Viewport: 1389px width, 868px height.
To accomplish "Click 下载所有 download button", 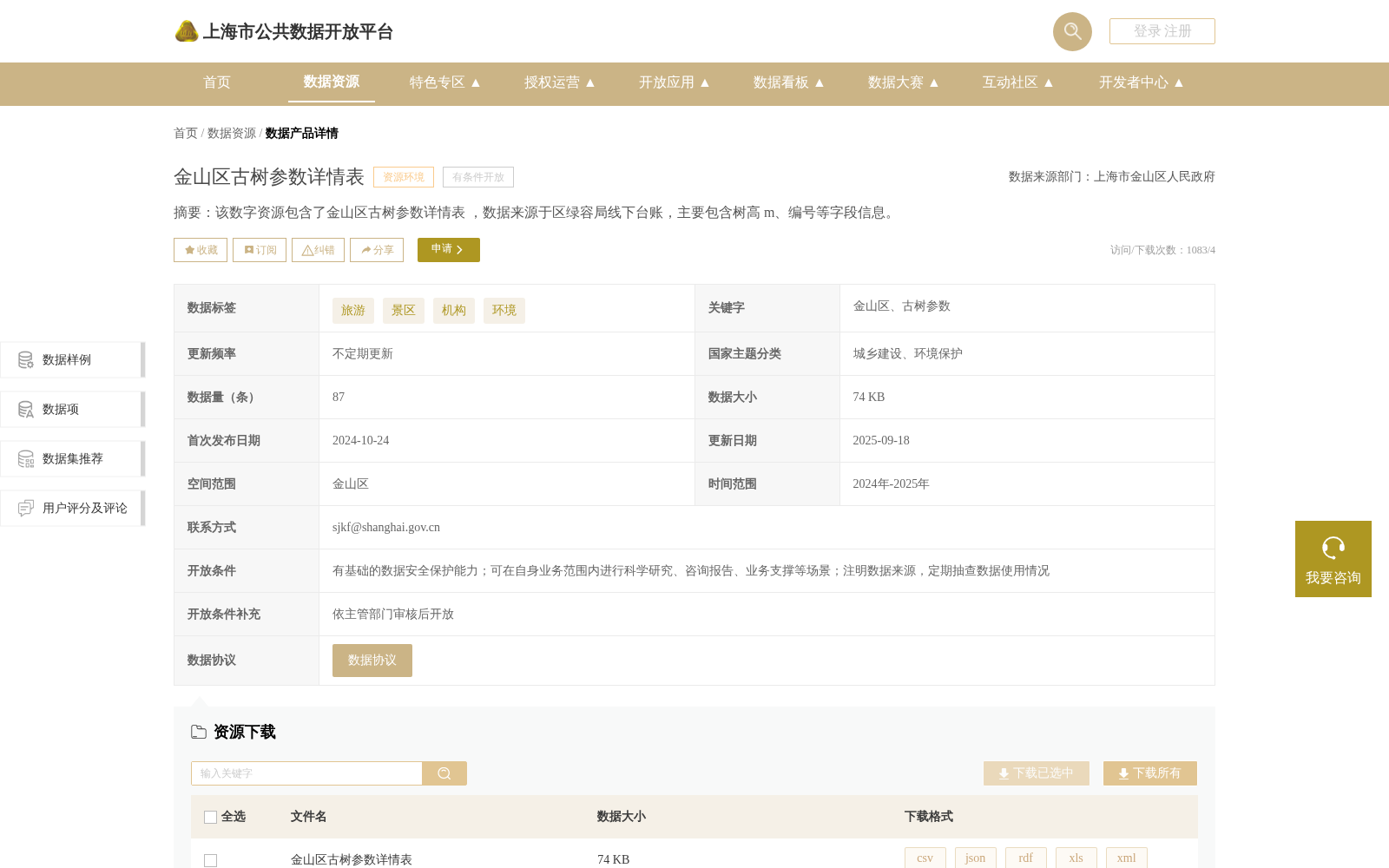I will coord(1150,773).
